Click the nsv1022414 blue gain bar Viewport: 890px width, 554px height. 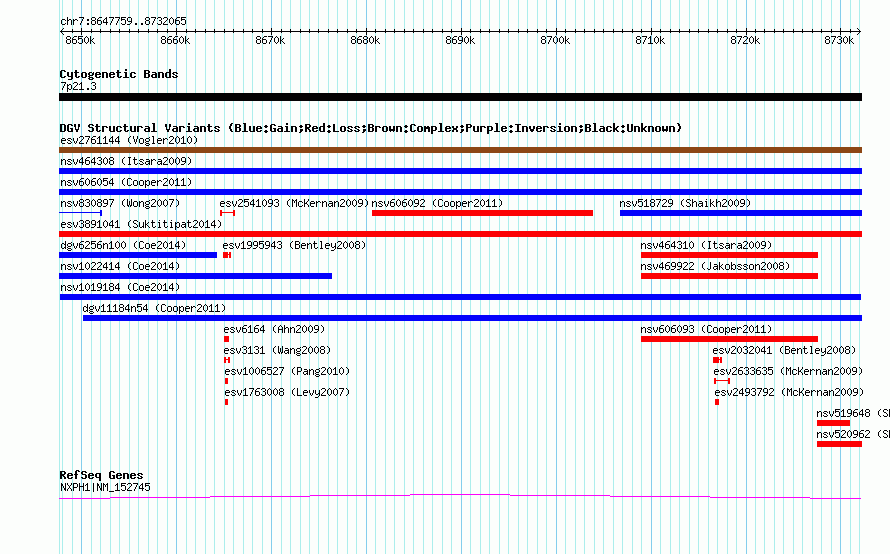pos(195,276)
